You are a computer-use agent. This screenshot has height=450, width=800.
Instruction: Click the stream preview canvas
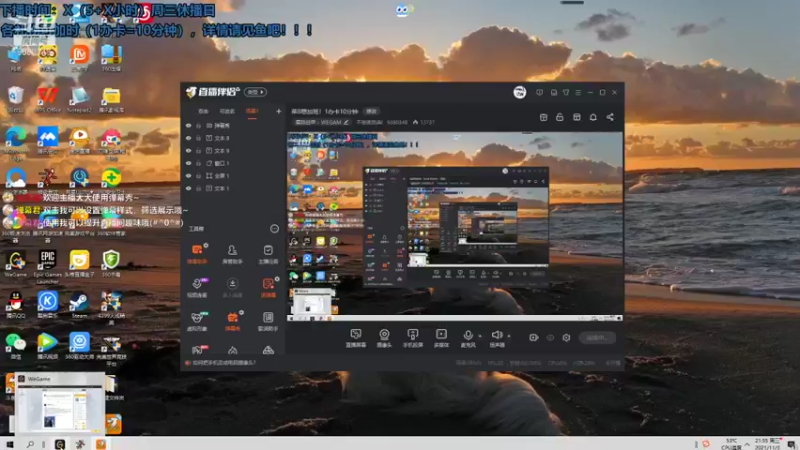tap(455, 226)
